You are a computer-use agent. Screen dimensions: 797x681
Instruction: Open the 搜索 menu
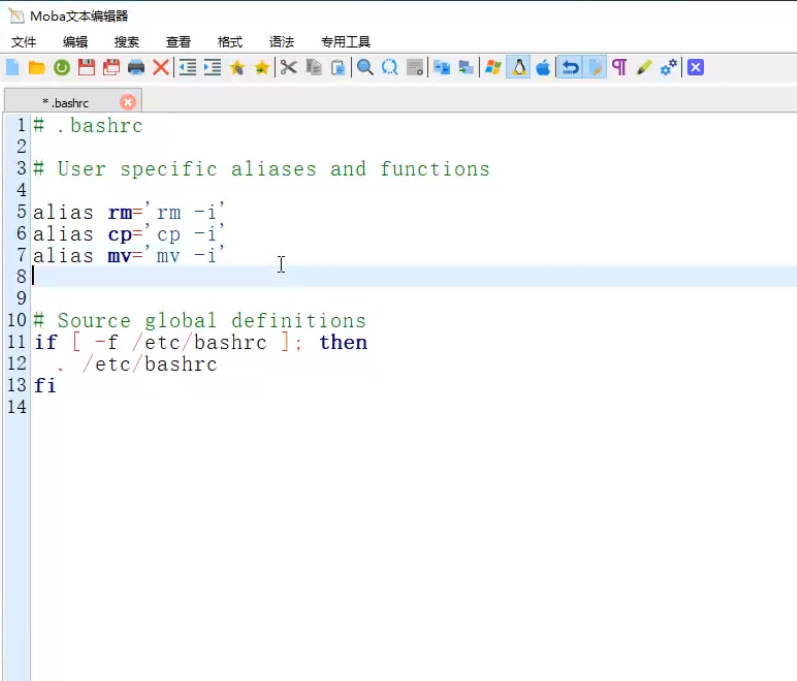[127, 42]
